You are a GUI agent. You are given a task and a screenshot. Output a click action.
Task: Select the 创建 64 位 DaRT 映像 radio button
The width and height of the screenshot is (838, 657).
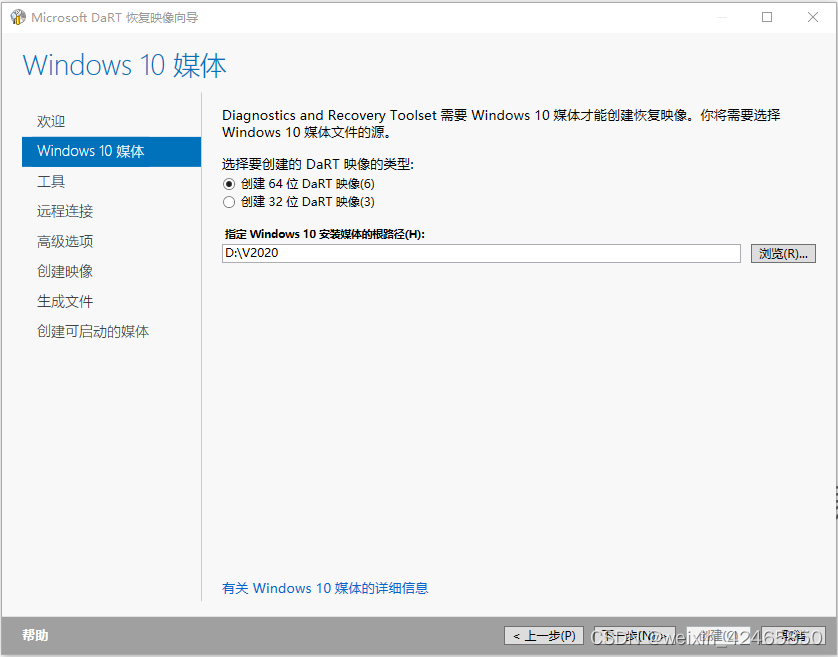pyautogui.click(x=229, y=184)
